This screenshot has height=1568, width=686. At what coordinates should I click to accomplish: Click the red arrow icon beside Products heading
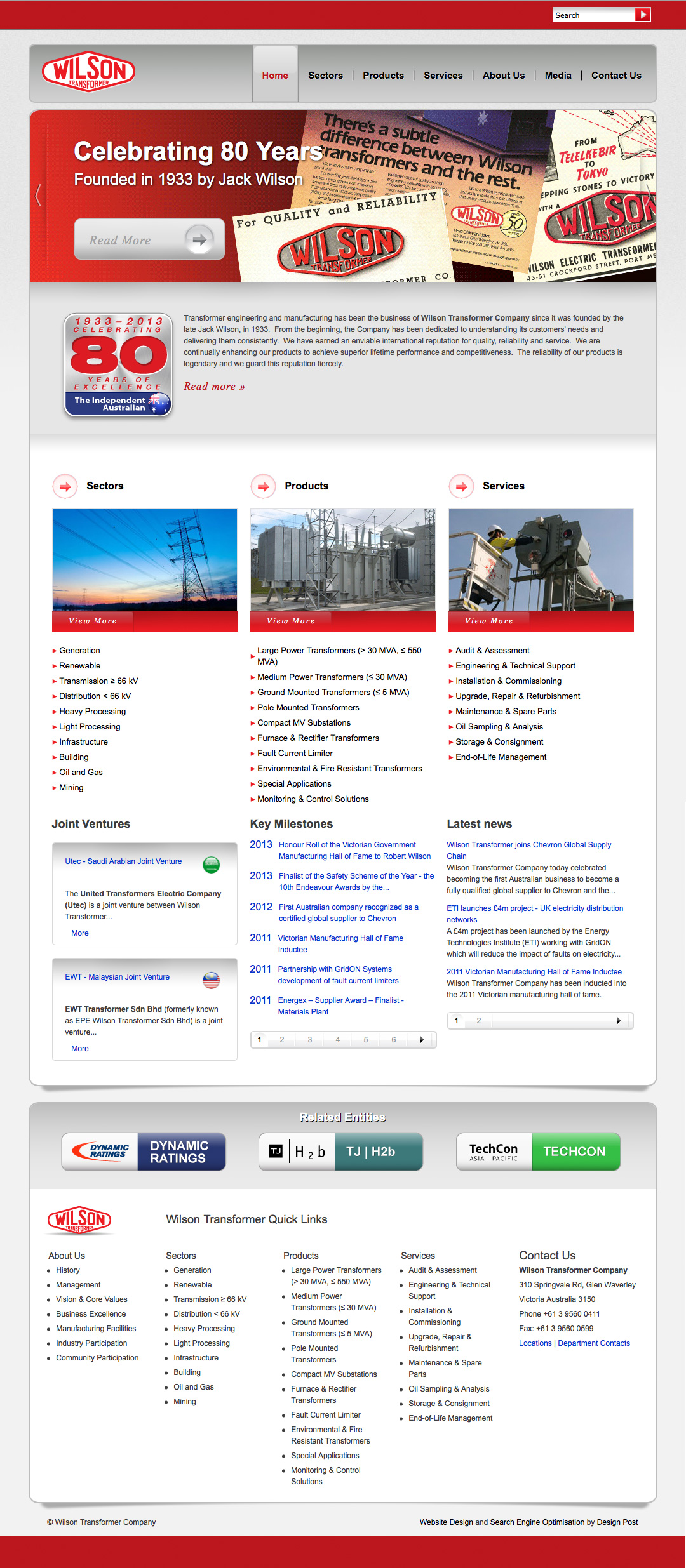(x=263, y=486)
